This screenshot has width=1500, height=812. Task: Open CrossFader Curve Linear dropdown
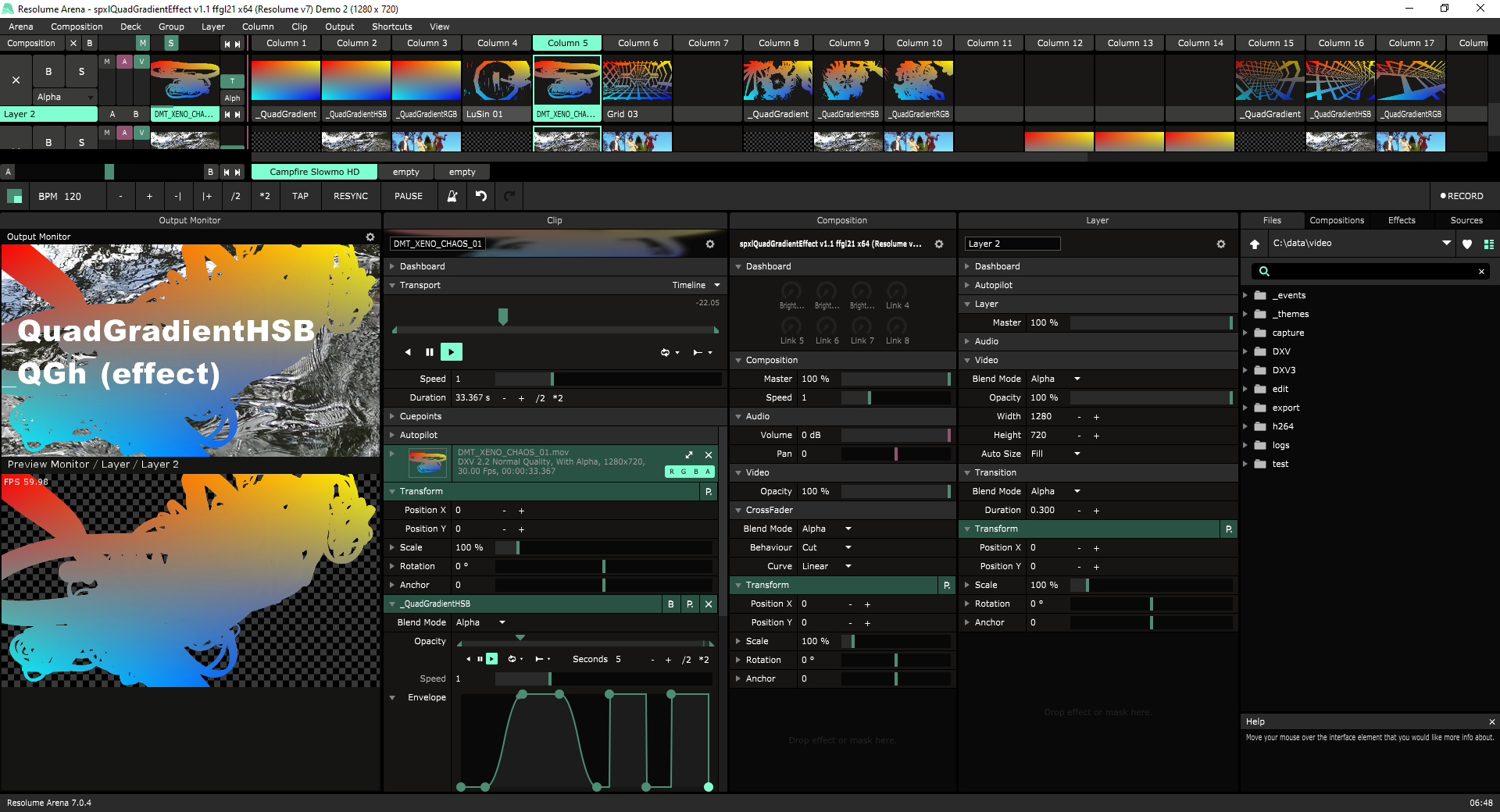[x=827, y=566]
